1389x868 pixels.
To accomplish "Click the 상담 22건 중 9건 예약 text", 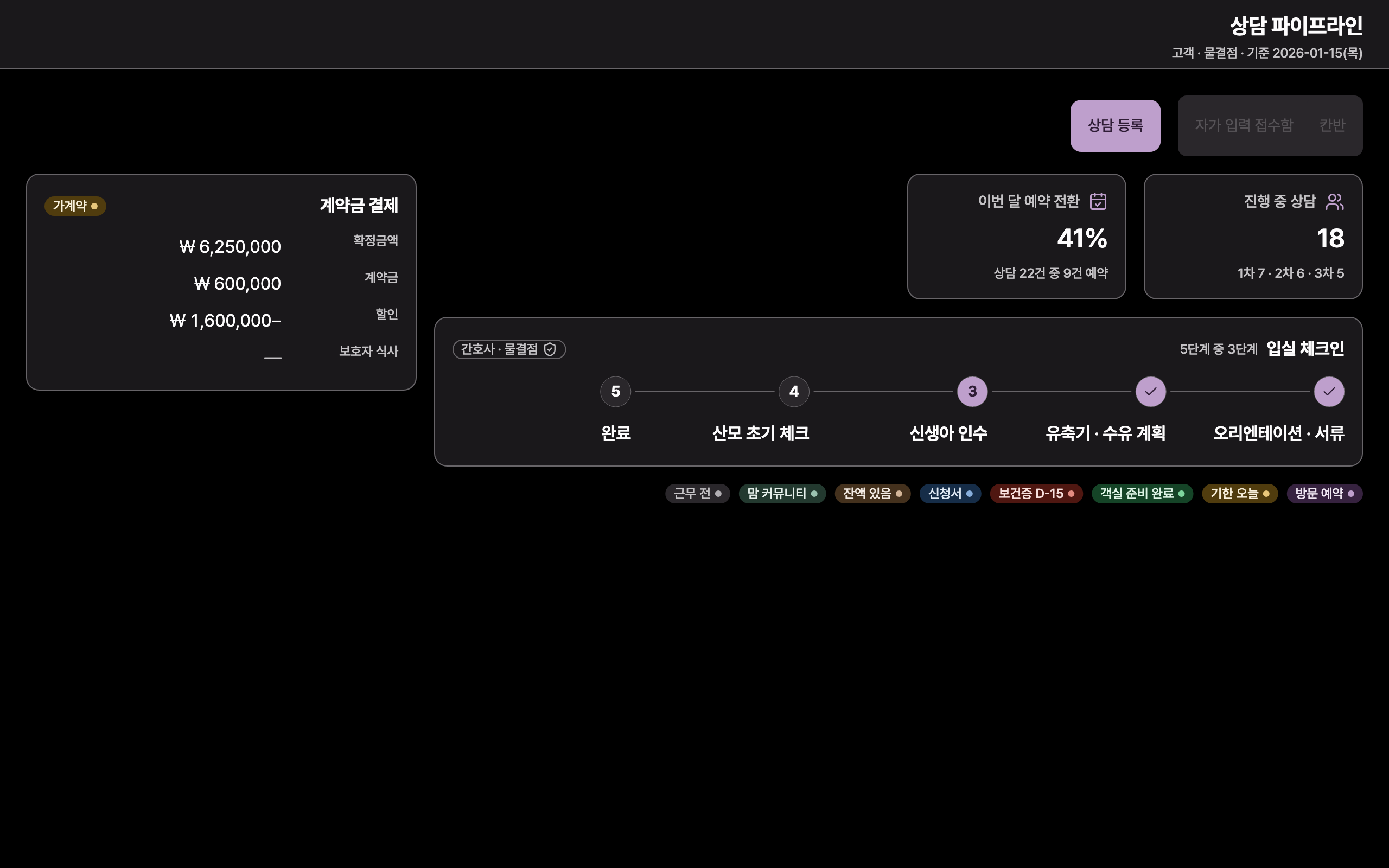I will [x=1051, y=273].
